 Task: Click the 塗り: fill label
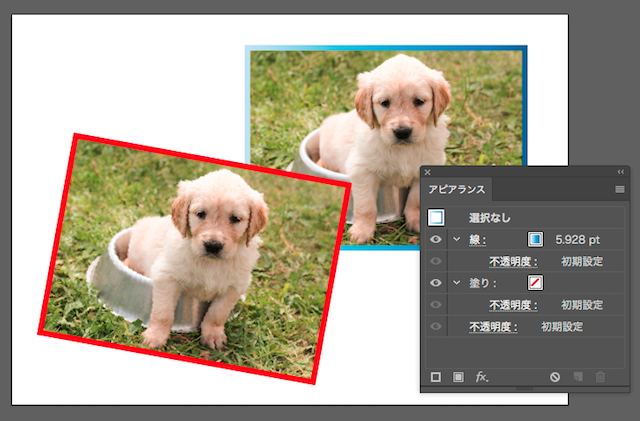coord(482,283)
